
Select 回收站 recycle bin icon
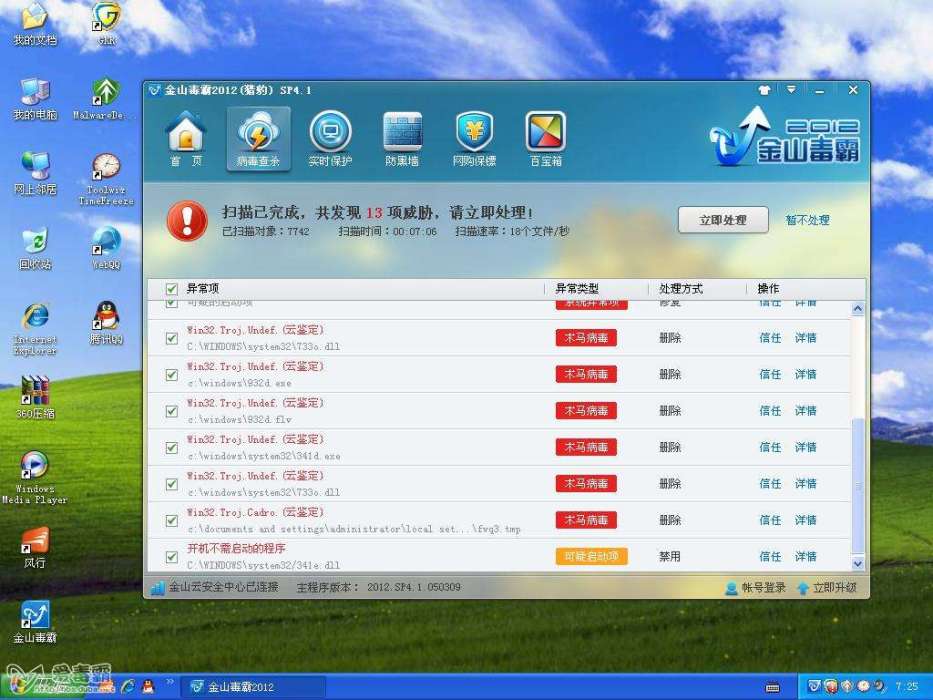[x=35, y=248]
